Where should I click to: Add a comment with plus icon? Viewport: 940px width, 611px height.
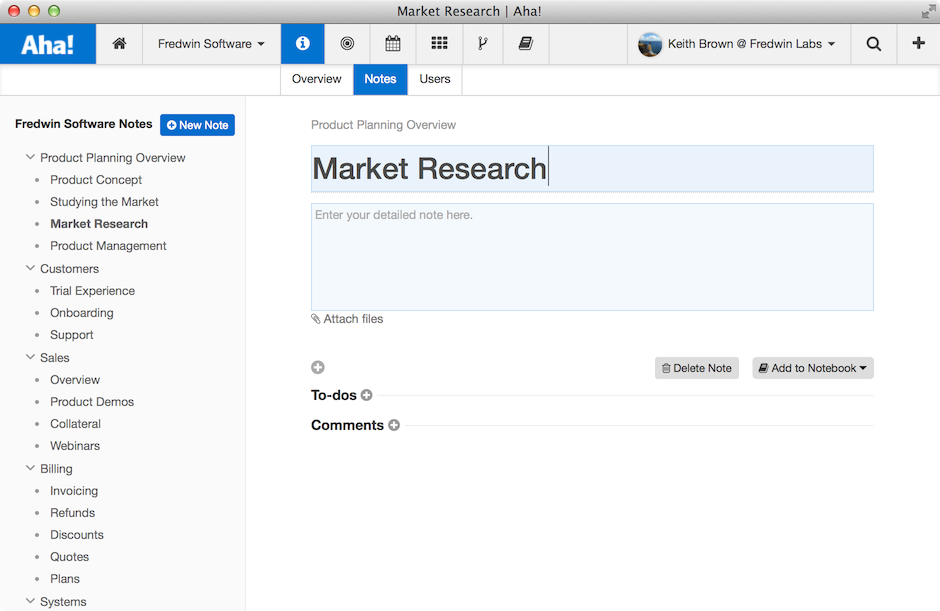(x=394, y=425)
